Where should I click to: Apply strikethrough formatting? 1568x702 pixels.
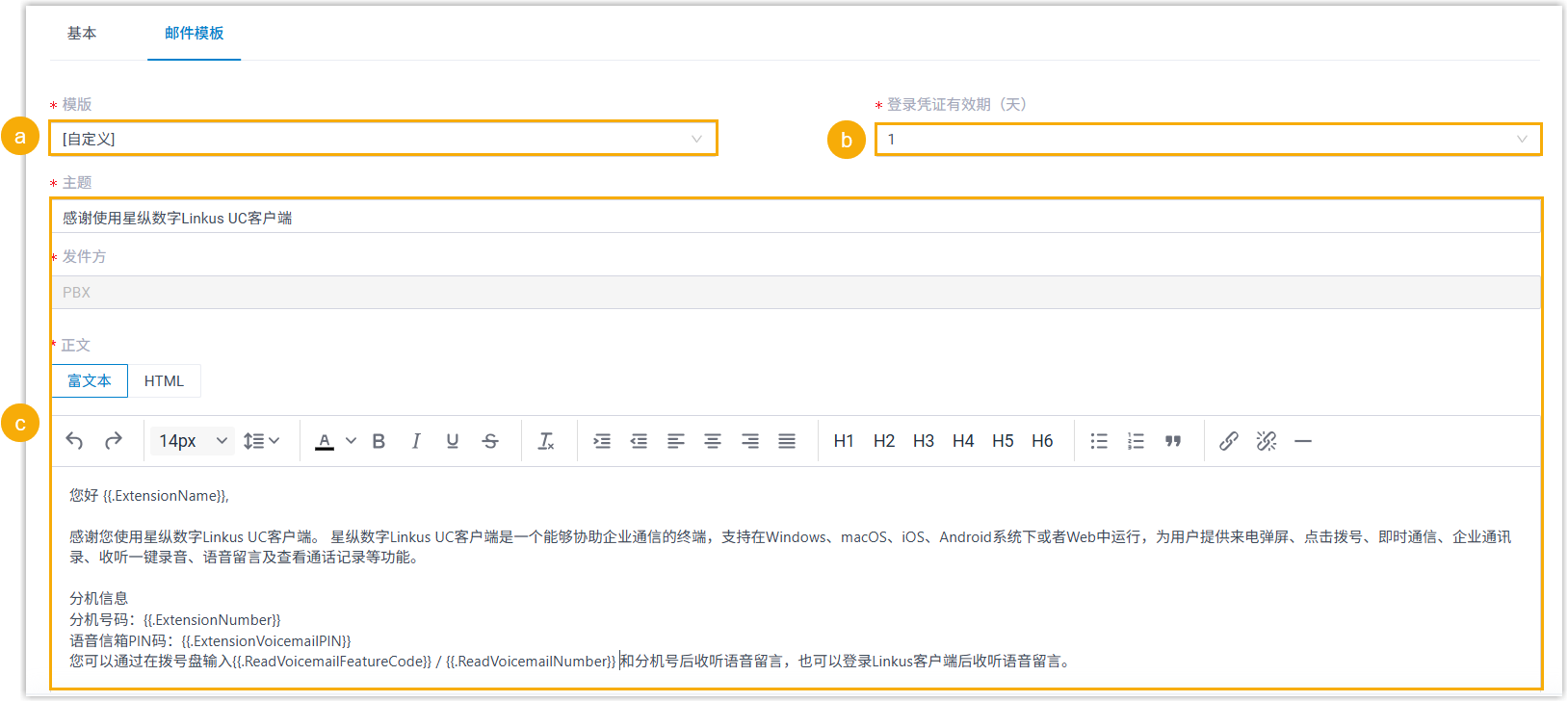490,441
